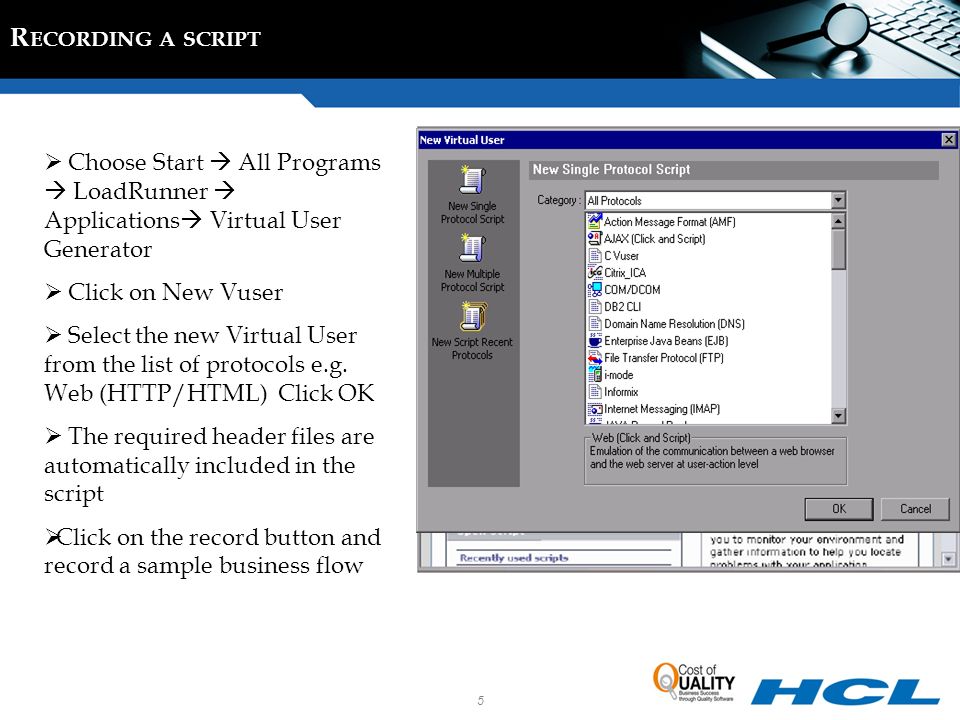This screenshot has width=960, height=720.
Task: Select Informix list entry text
Action: [621, 392]
